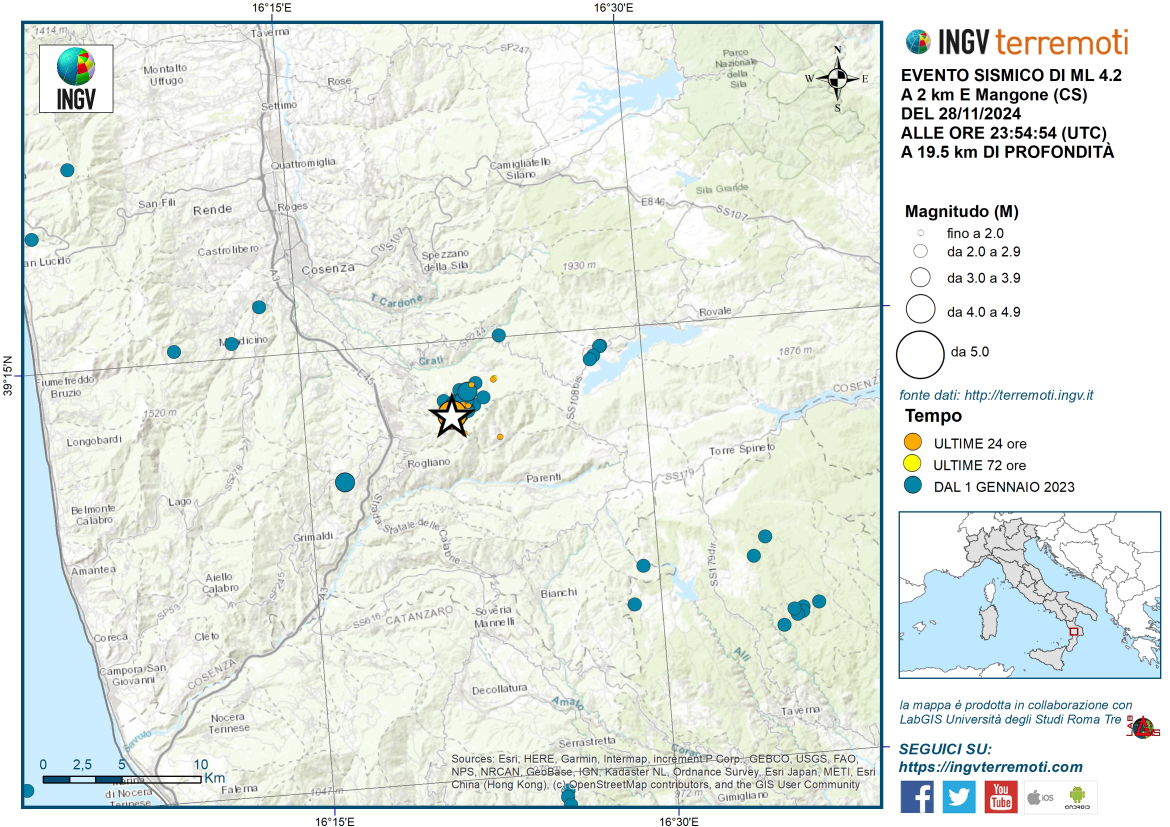Click the compass rose icon
Viewport: 1170px width, 827px height.
(838, 78)
